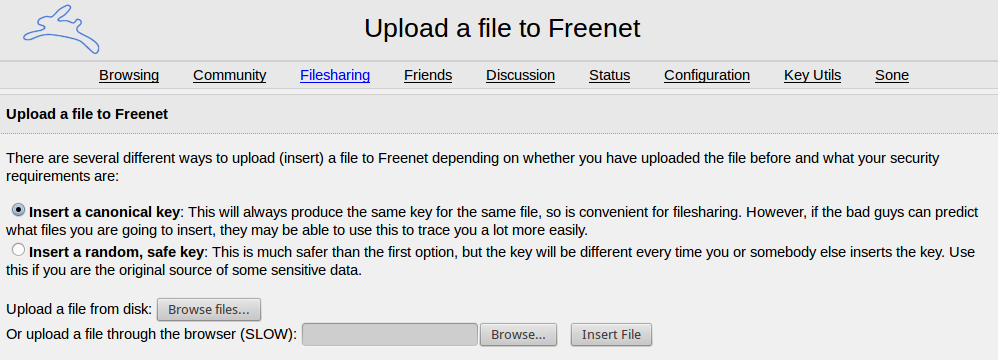
Task: Open the Friends menu
Action: pos(428,75)
